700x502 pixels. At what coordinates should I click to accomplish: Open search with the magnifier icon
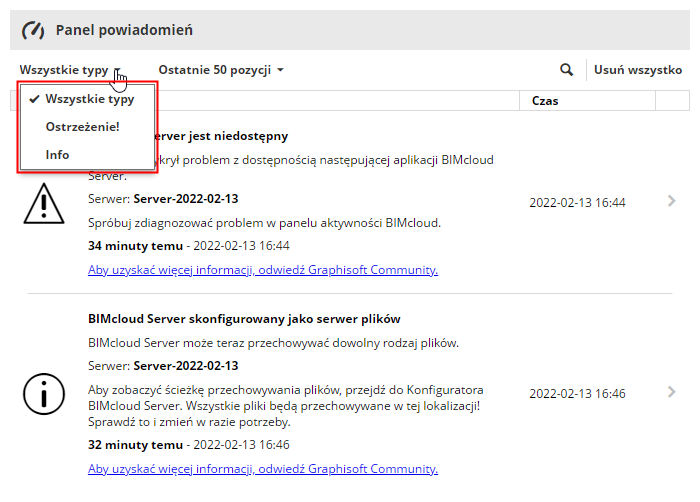(566, 70)
